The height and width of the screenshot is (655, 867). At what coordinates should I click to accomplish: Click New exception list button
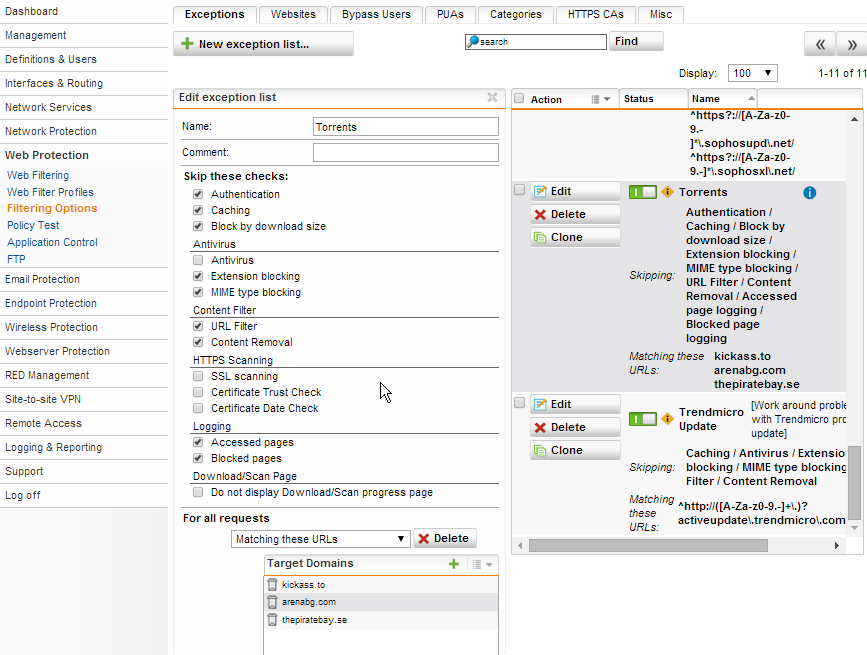pos(263,44)
